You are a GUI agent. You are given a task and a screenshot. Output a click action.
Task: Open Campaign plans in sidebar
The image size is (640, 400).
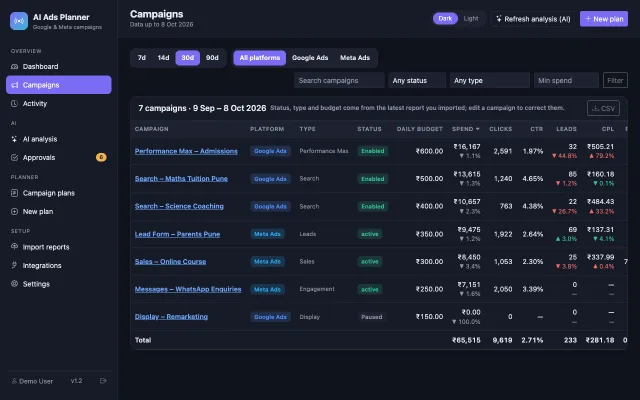click(58, 193)
